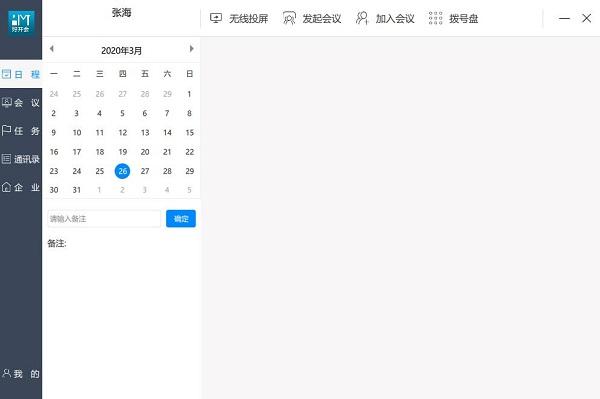The height and width of the screenshot is (399, 600).
Task: Select the 15th in the calendar
Action: pos(190,133)
